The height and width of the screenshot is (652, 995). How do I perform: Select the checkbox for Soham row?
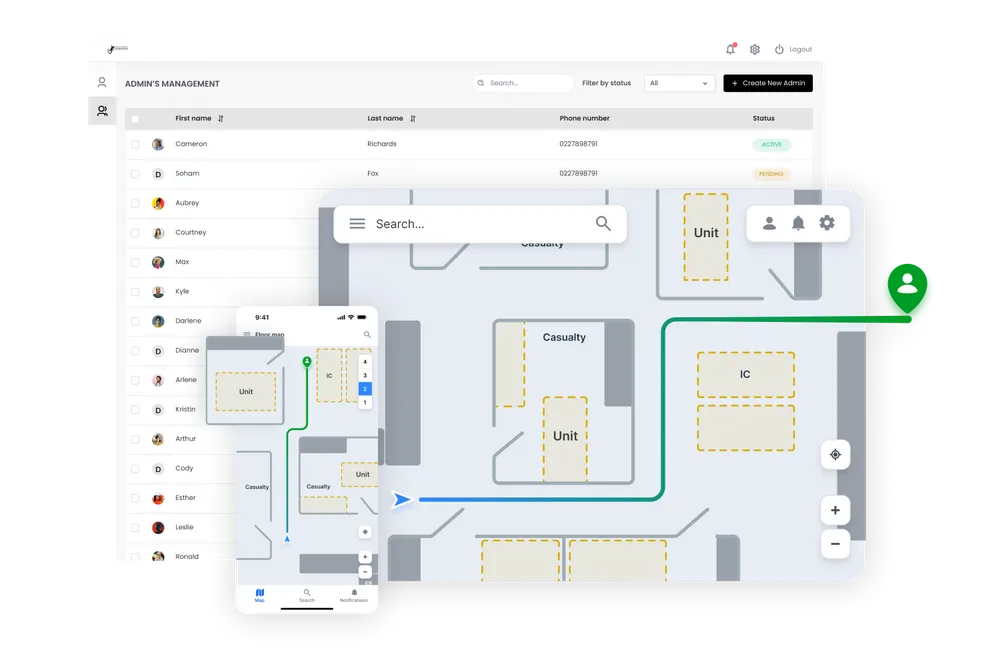pos(135,174)
